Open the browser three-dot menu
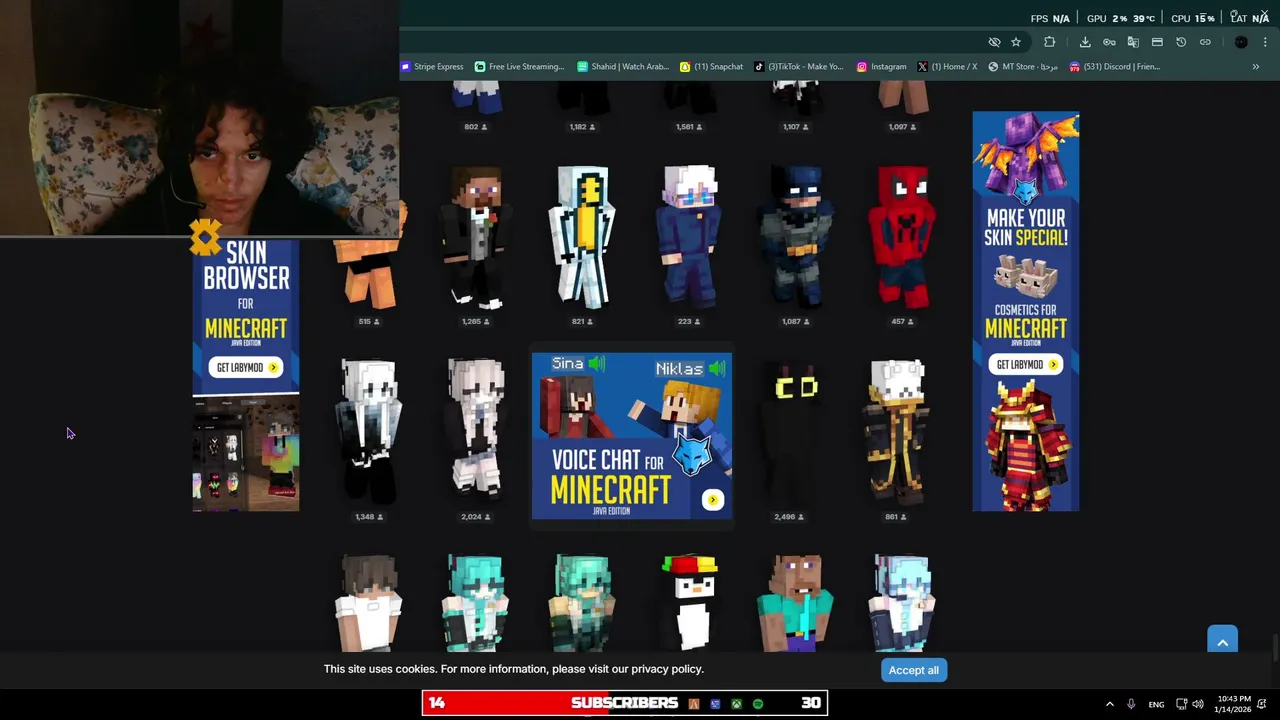 1266,42
